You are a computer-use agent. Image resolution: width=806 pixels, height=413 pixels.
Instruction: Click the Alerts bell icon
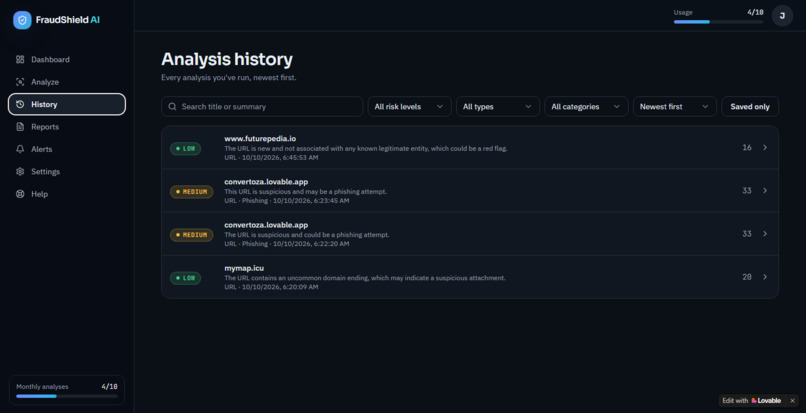[x=20, y=149]
